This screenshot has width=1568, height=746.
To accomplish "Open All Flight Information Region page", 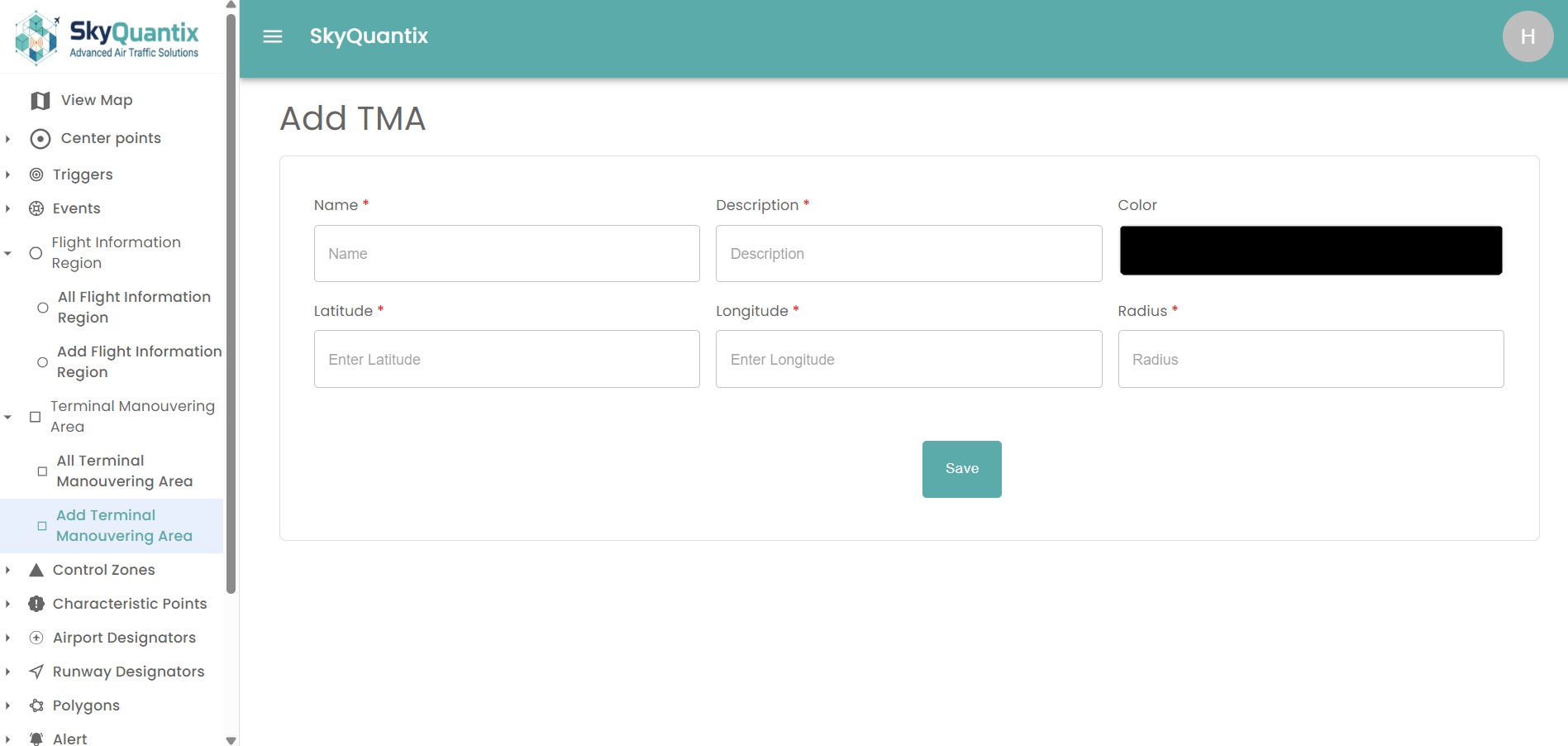I will [x=133, y=307].
